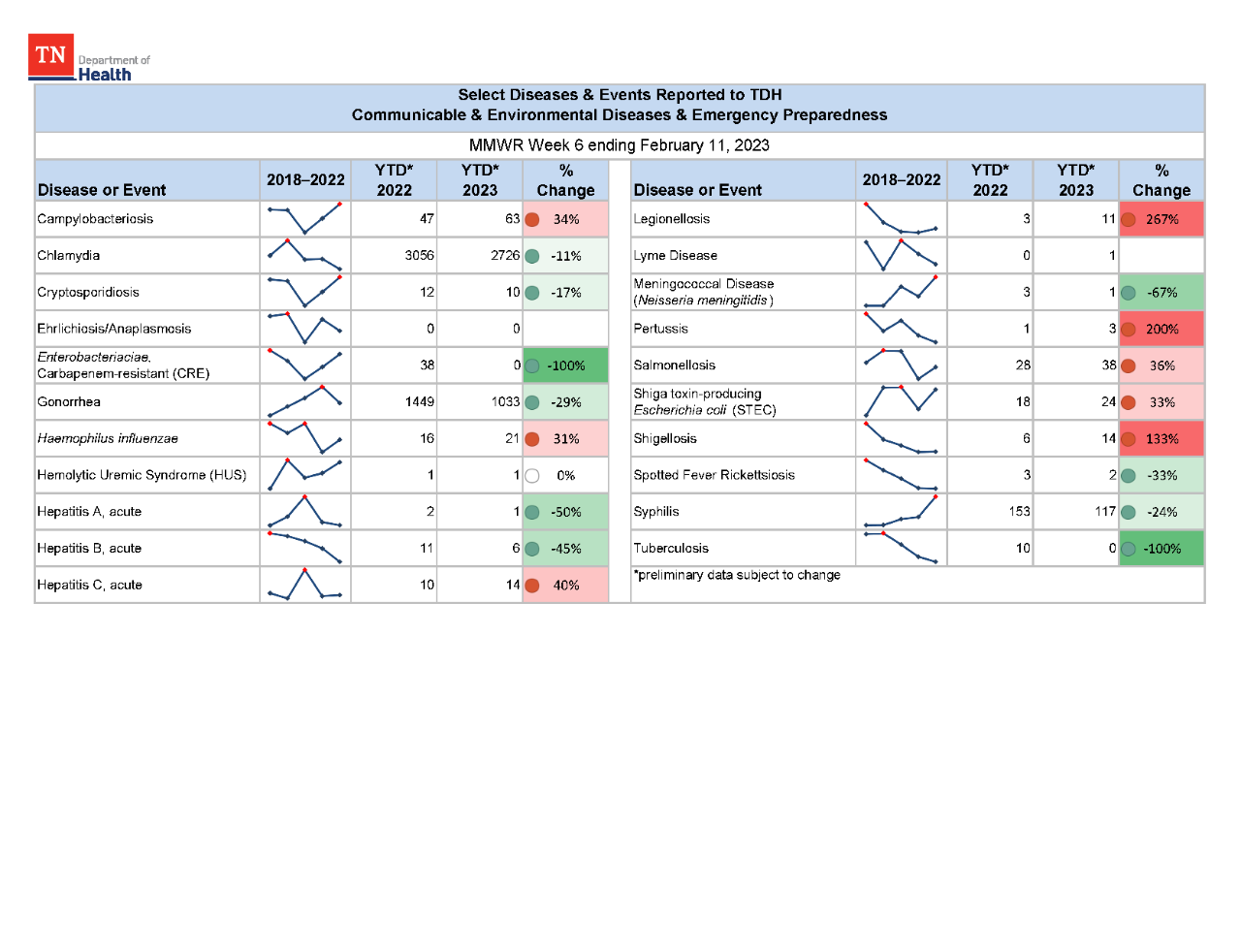This screenshot has height=952, width=1241.
Task: Select the "200%" change value for Pertussis
Action: coord(1162,330)
